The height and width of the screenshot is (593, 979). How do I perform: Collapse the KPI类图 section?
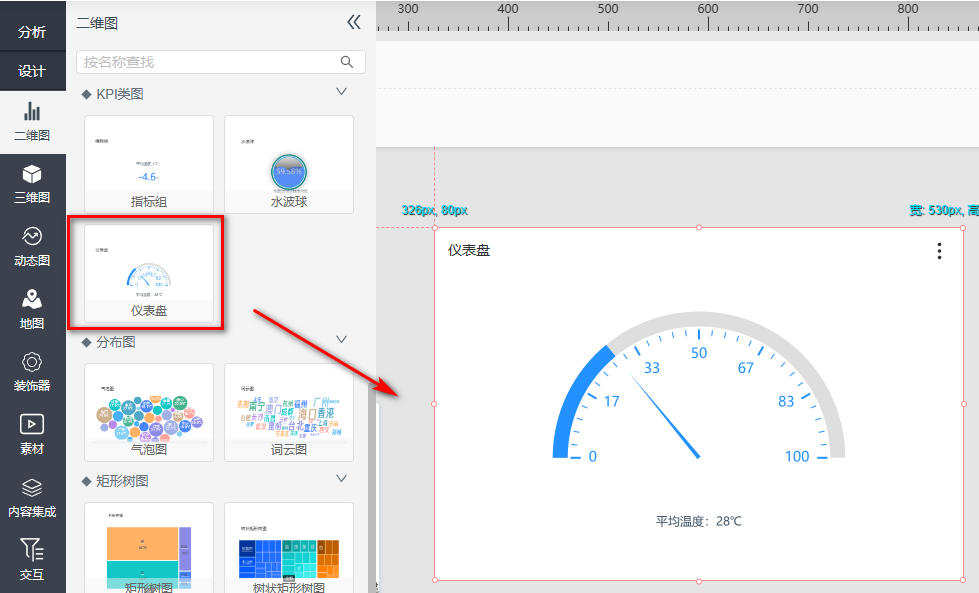click(341, 92)
